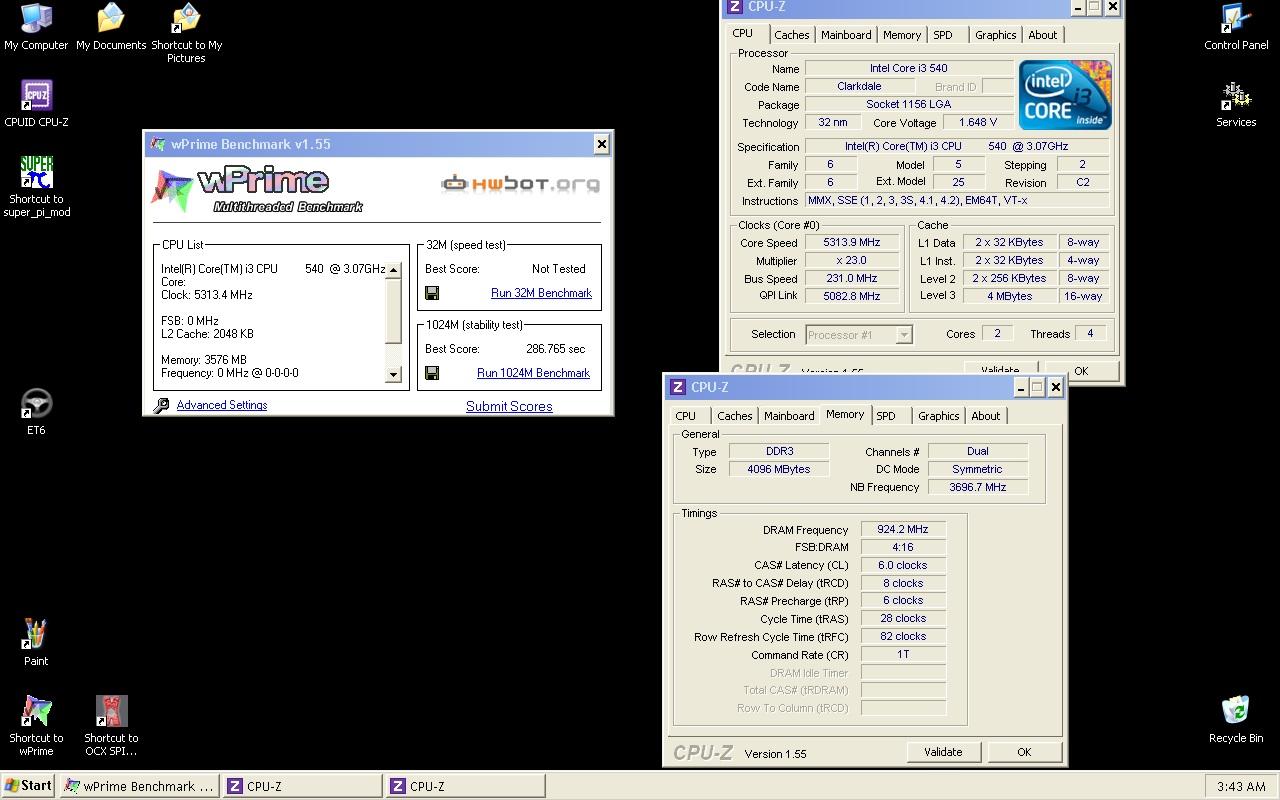
Task: Click the Package value Socket 1156 LGA
Action: (x=909, y=105)
